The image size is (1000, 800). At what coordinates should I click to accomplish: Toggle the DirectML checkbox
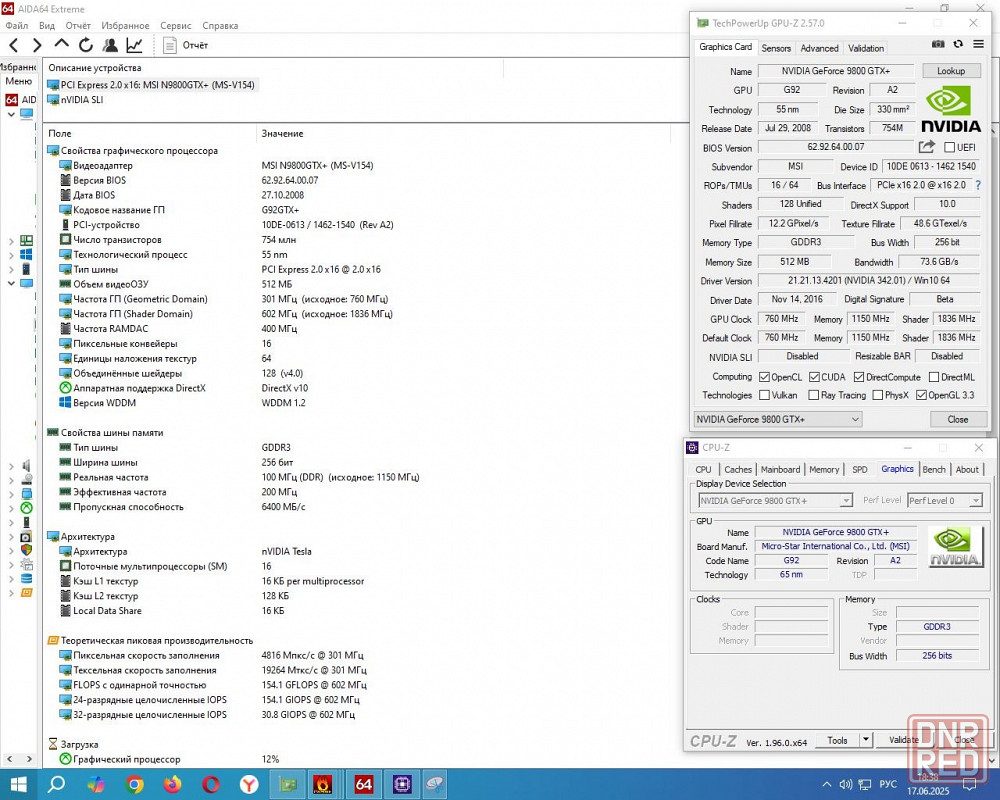[x=934, y=377]
